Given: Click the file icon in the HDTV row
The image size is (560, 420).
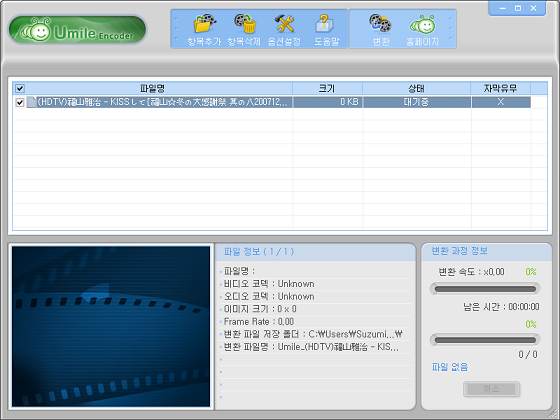Looking at the screenshot, I should click(x=31, y=102).
